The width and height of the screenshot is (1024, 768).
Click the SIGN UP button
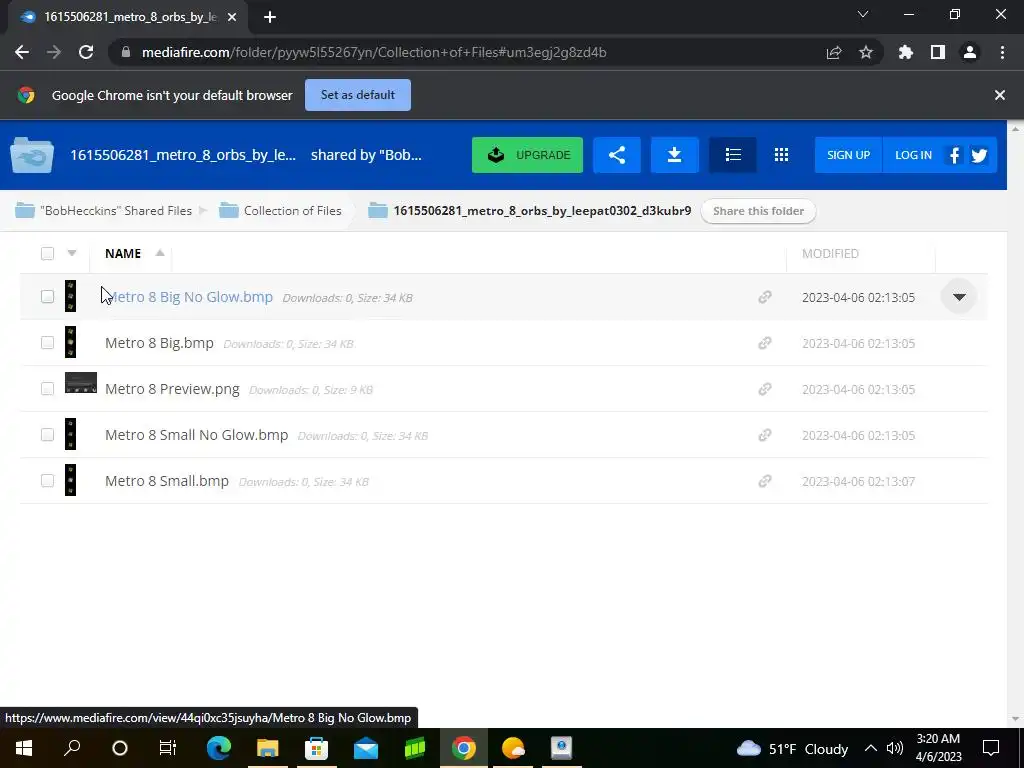coord(848,155)
